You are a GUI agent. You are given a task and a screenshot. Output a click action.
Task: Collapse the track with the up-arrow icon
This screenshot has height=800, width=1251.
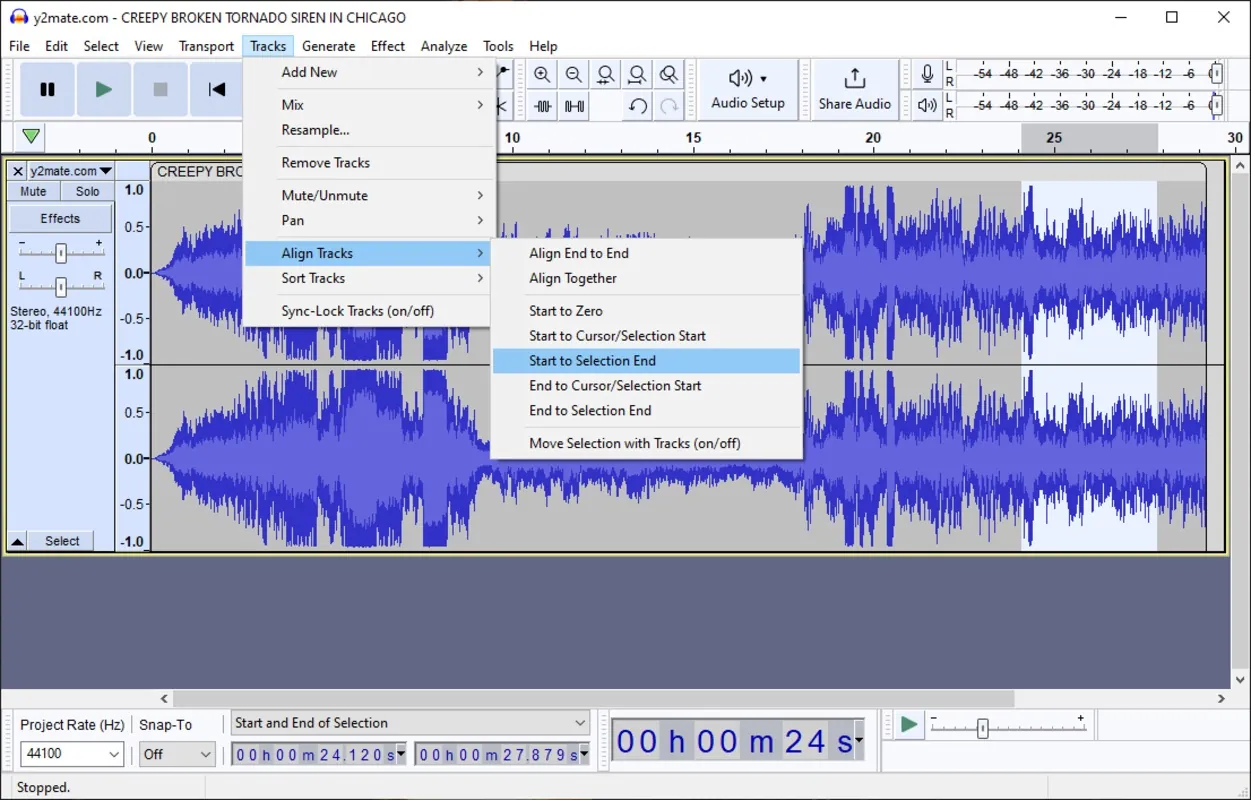click(18, 541)
